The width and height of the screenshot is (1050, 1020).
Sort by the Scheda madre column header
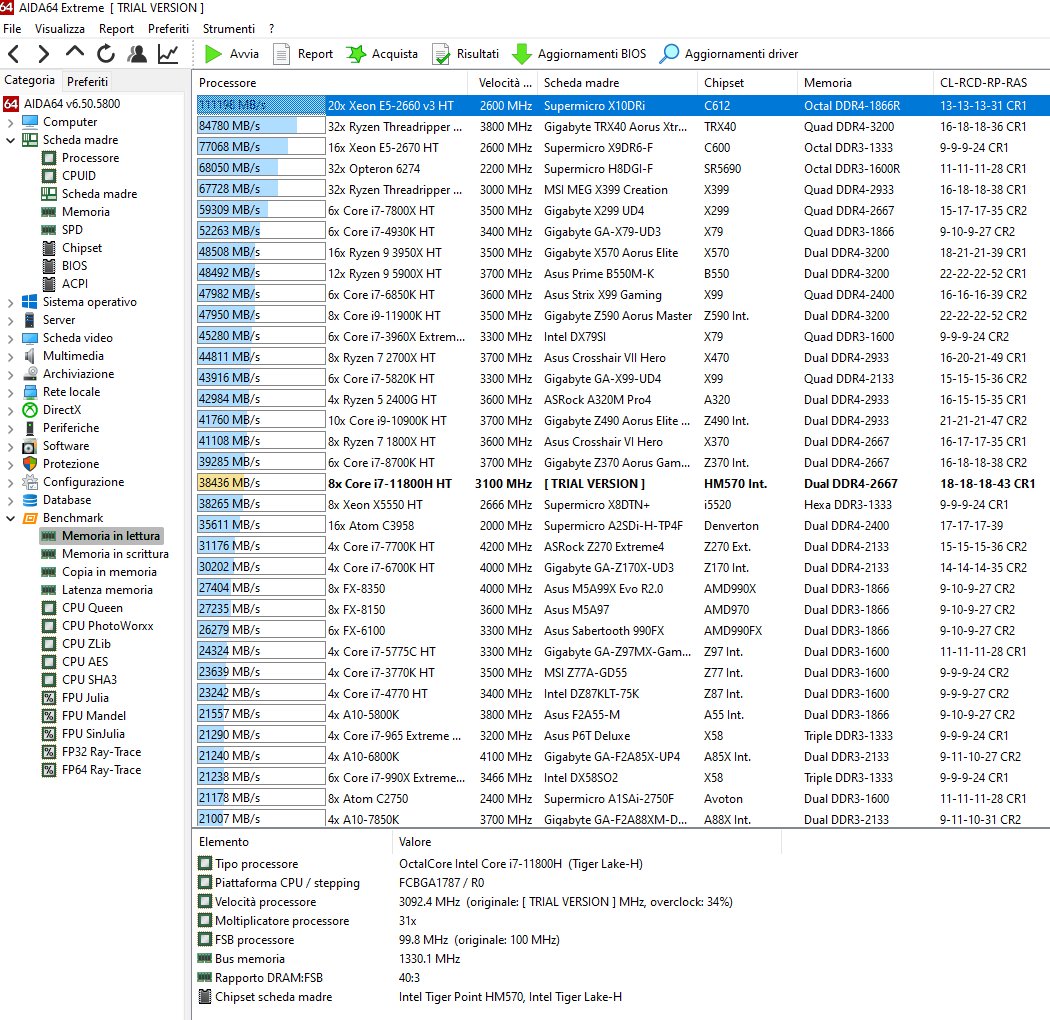coord(617,82)
